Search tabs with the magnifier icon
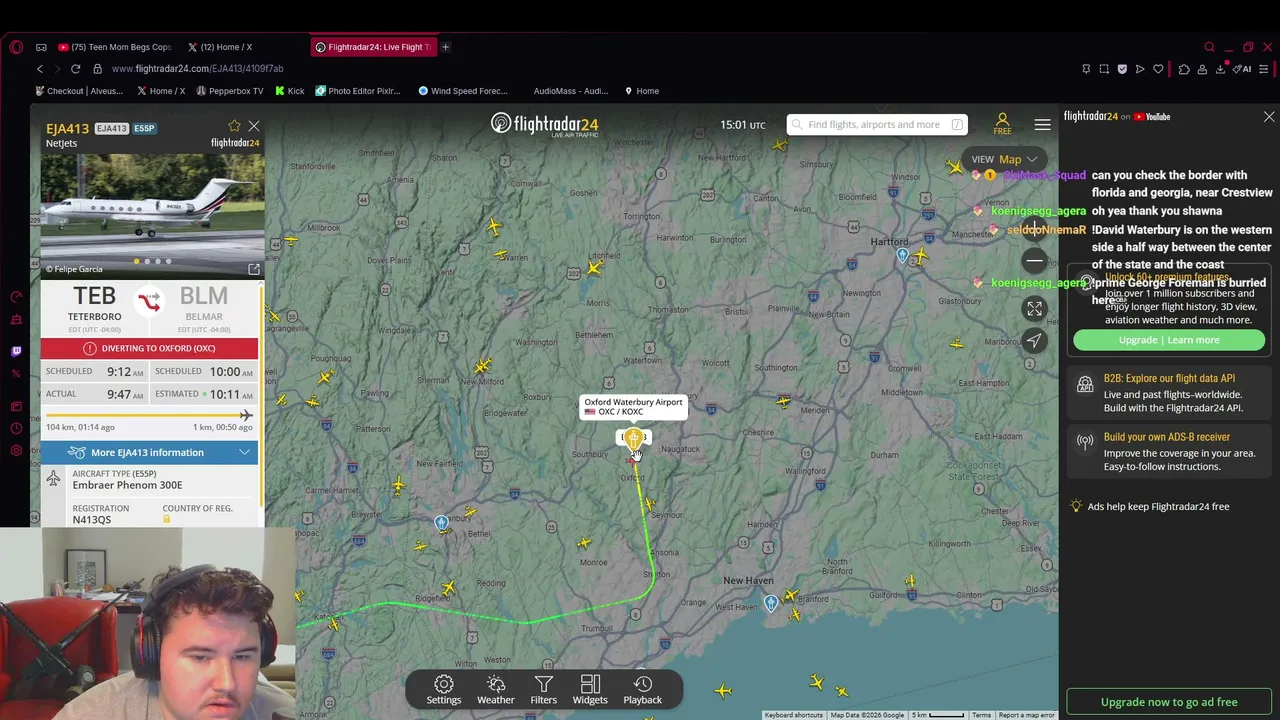The height and width of the screenshot is (720, 1280). click(x=1209, y=47)
